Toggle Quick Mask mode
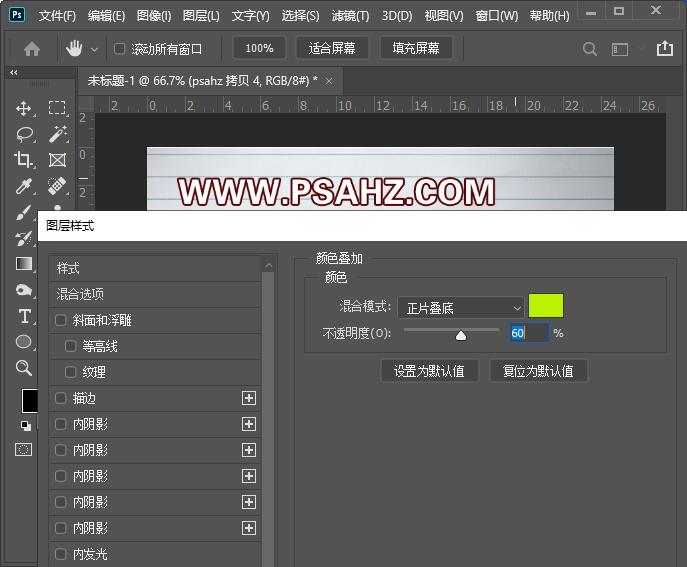687x567 pixels. tap(23, 450)
